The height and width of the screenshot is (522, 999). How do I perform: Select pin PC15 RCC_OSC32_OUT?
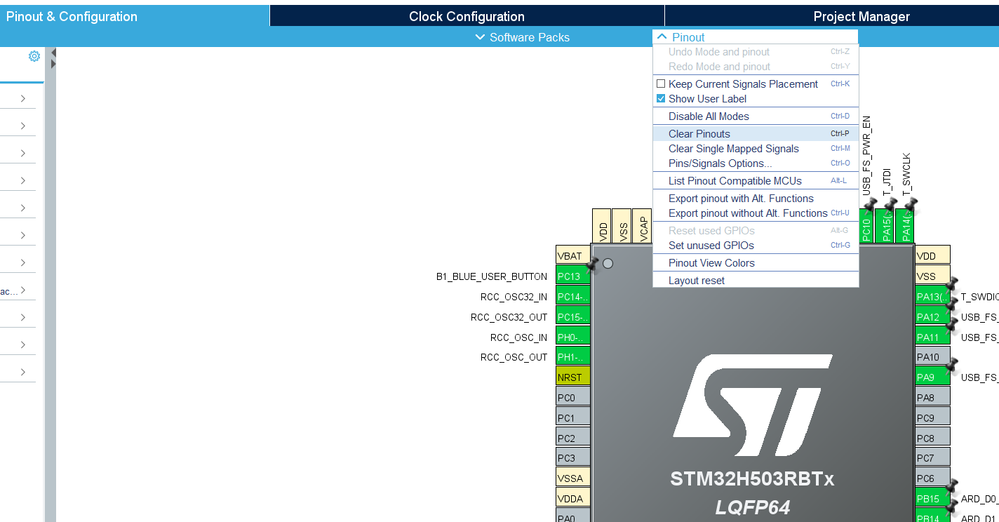coord(573,317)
